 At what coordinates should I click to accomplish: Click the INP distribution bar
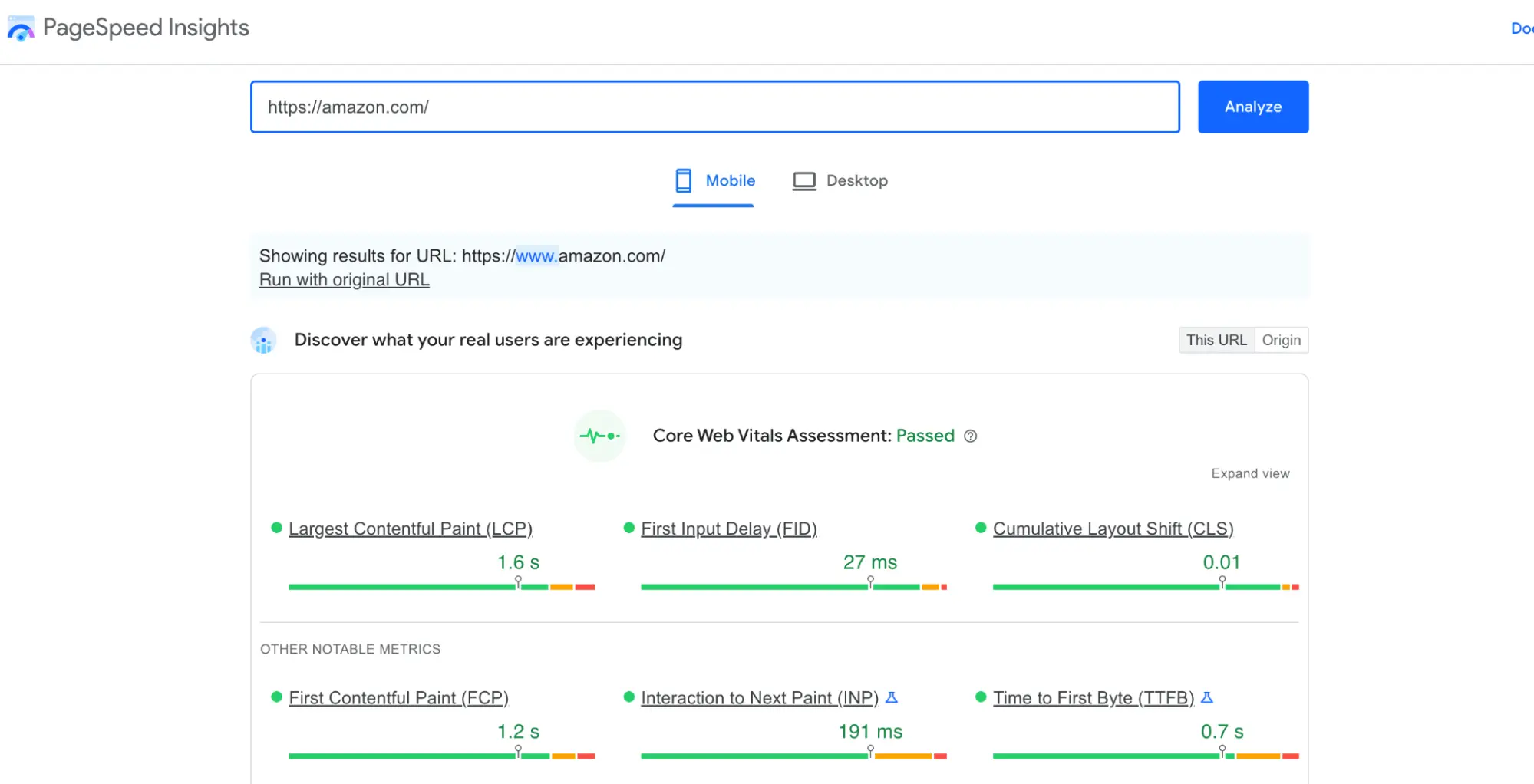click(x=794, y=756)
